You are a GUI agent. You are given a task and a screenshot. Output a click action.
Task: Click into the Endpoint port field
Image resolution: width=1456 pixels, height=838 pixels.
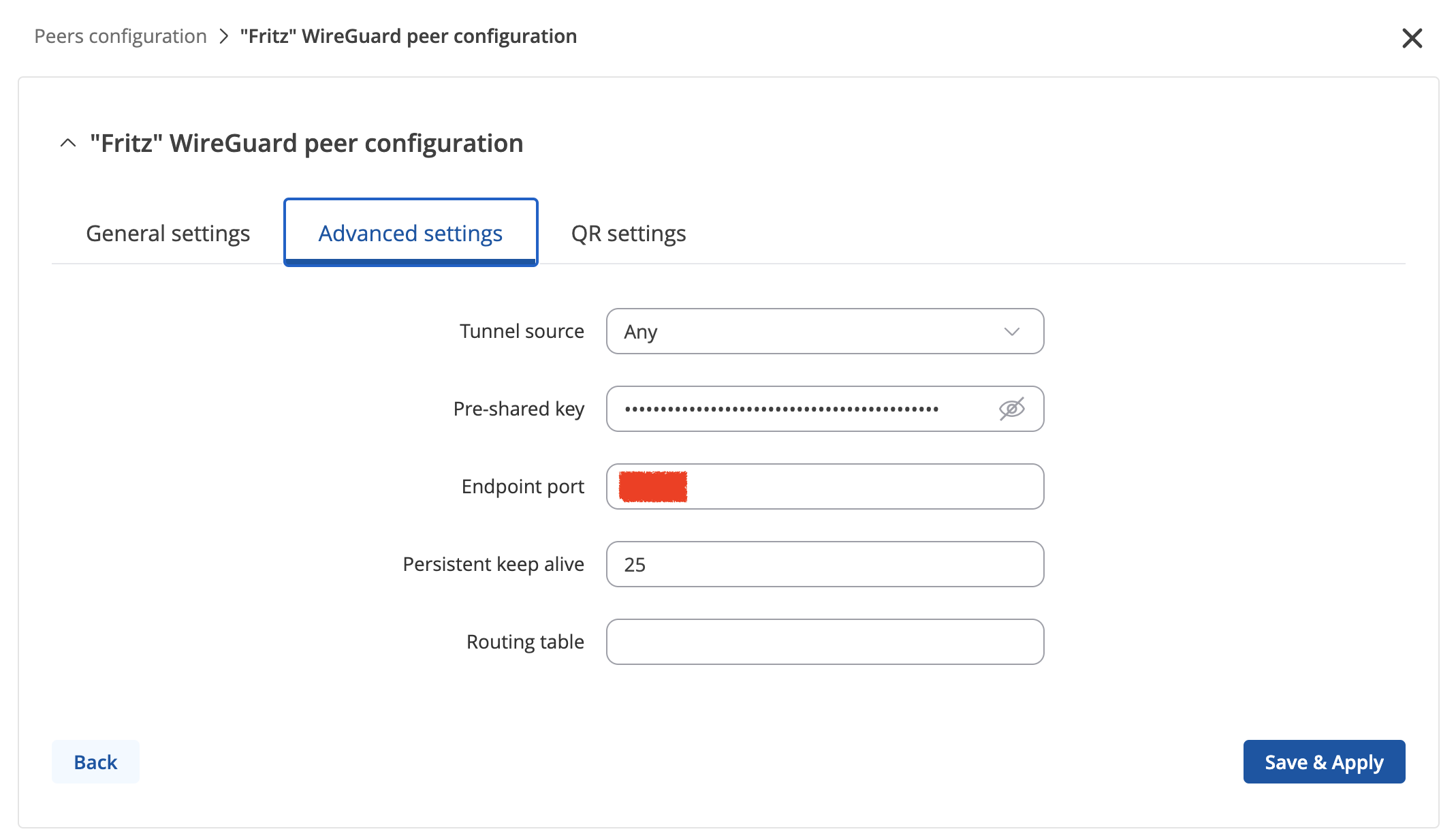[x=825, y=486]
